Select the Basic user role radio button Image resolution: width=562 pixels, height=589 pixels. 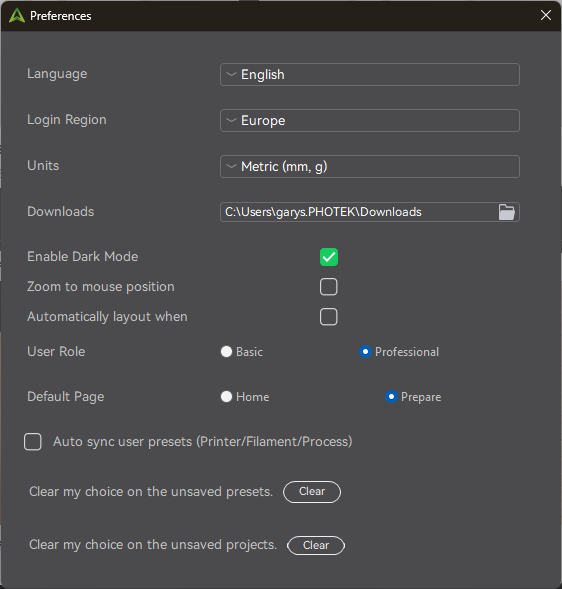[226, 352]
